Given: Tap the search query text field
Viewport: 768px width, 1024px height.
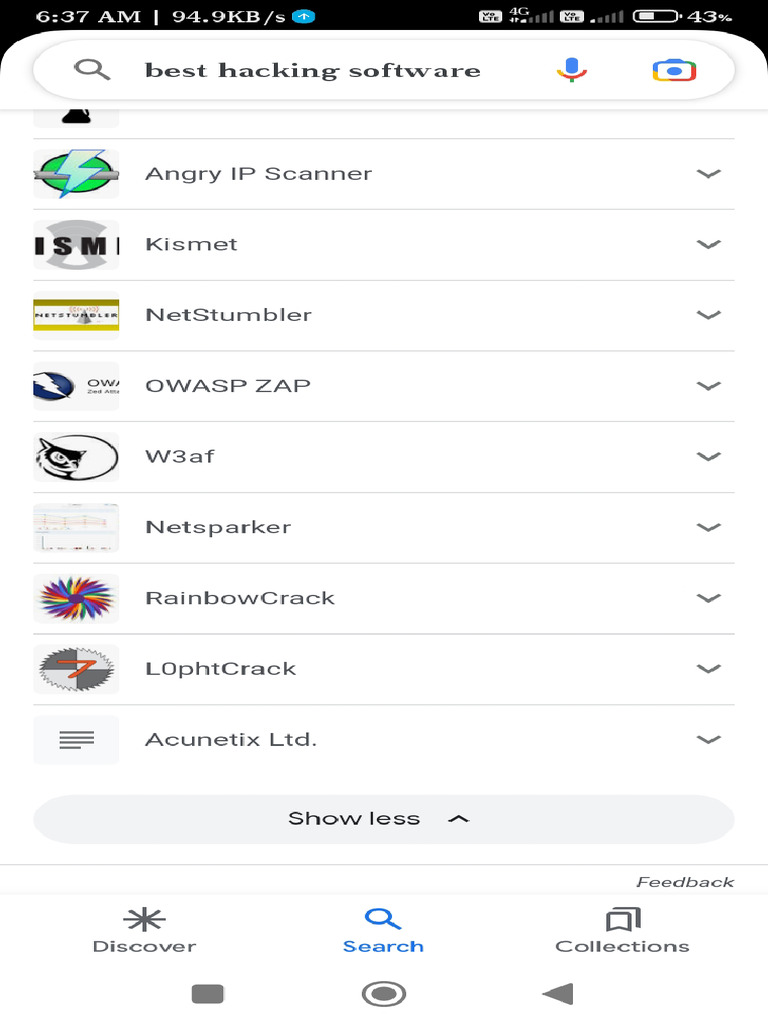Looking at the screenshot, I should (x=313, y=70).
